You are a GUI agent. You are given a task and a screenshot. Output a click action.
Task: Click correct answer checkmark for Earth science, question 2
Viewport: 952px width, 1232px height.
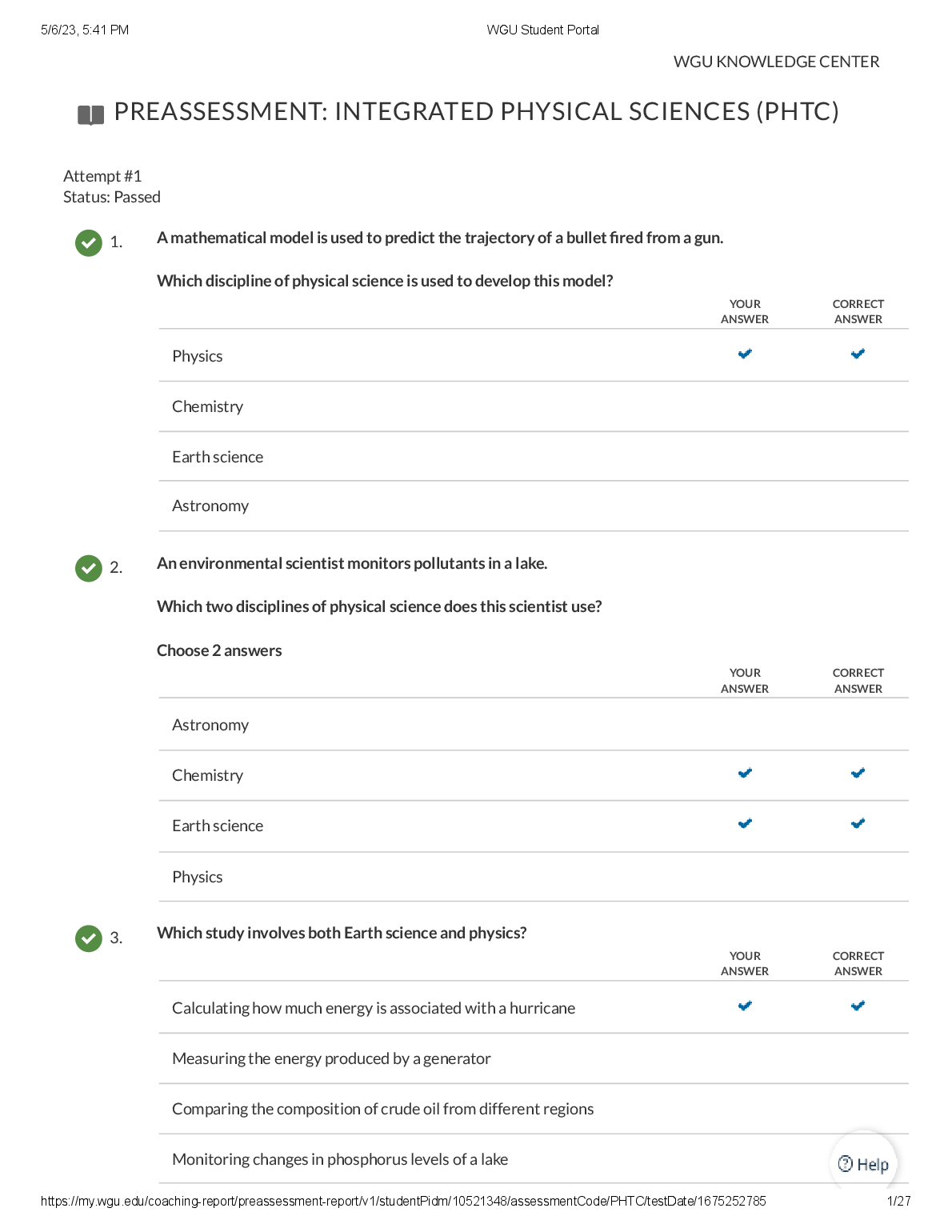coord(858,823)
